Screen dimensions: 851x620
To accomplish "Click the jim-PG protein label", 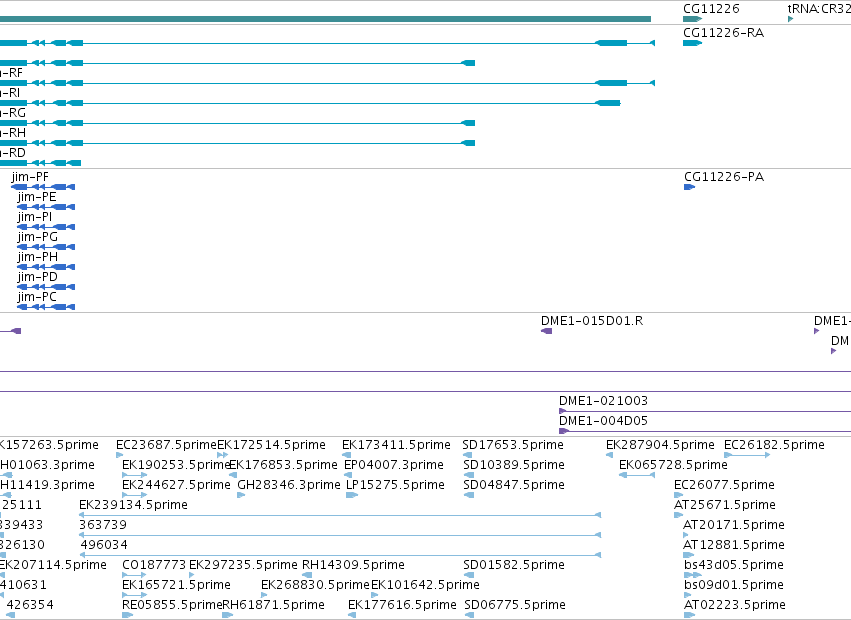I will (37, 237).
